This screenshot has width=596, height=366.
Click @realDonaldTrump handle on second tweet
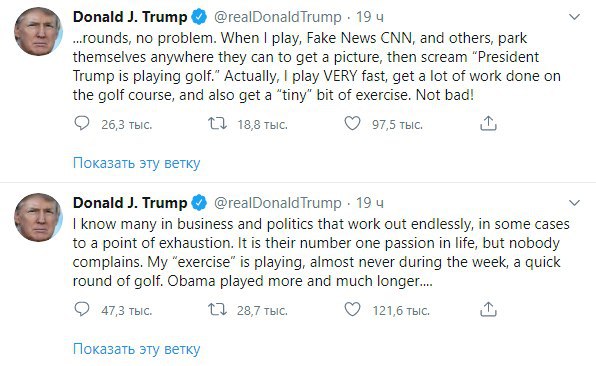tap(278, 203)
